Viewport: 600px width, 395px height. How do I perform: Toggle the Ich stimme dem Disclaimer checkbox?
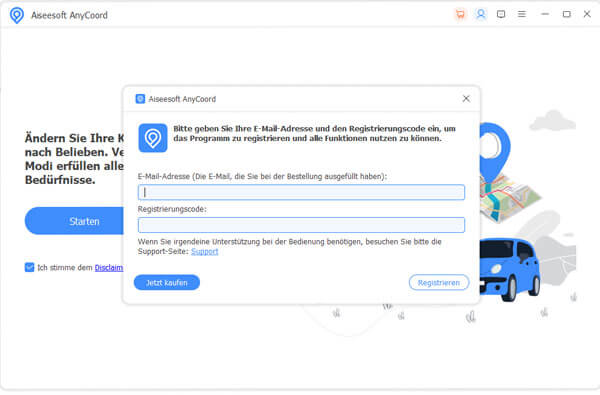point(29,267)
